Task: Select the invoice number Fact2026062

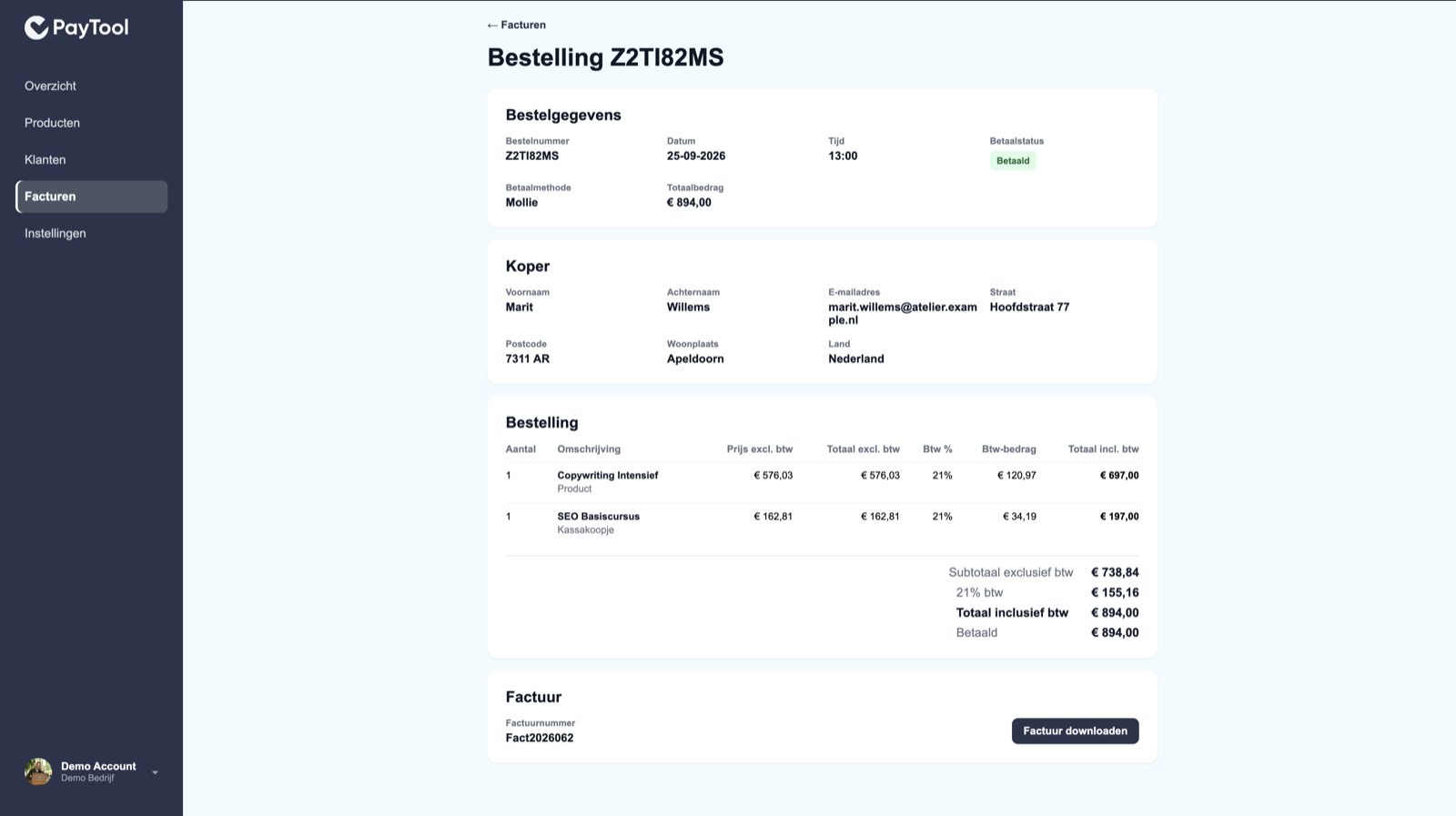Action: pos(540,738)
